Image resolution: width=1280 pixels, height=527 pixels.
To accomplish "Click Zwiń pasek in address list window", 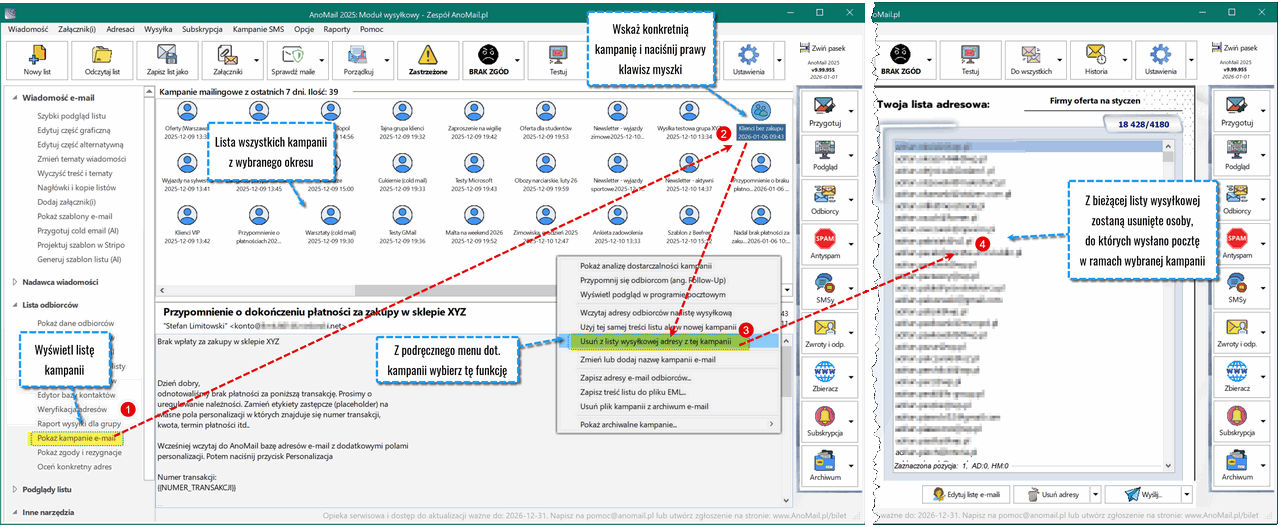I will point(1237,48).
